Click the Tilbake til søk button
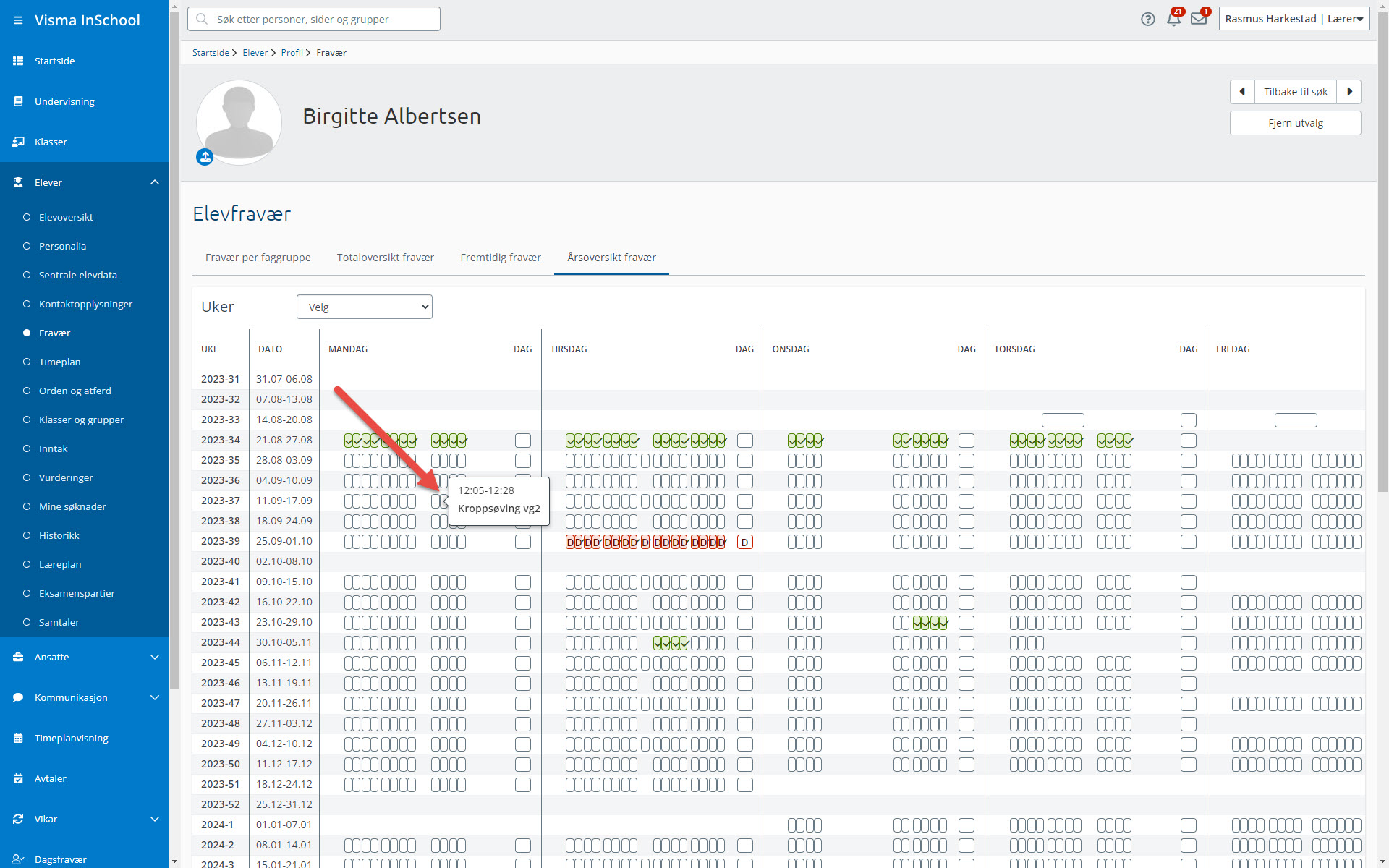 coord(1296,92)
